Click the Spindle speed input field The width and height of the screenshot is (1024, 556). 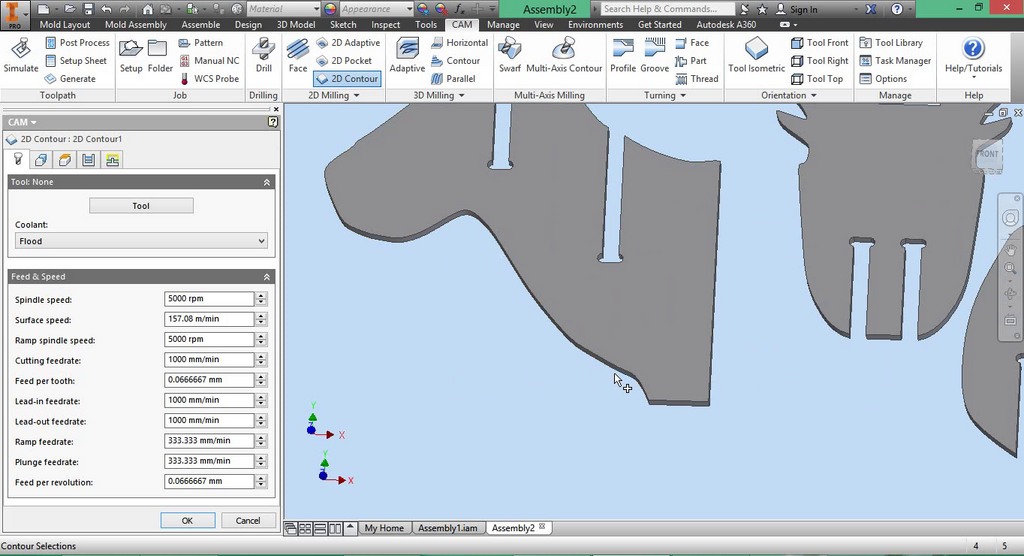[x=209, y=299]
